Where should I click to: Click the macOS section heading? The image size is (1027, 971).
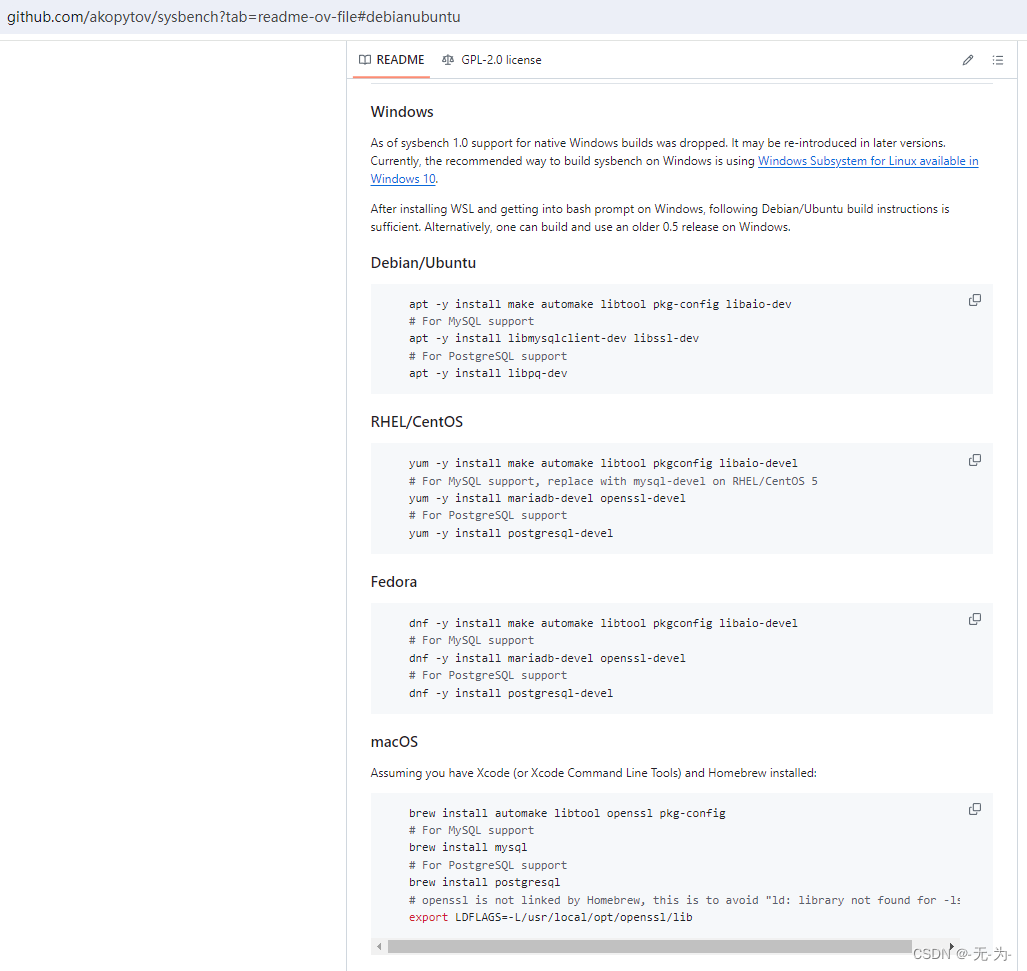393,742
